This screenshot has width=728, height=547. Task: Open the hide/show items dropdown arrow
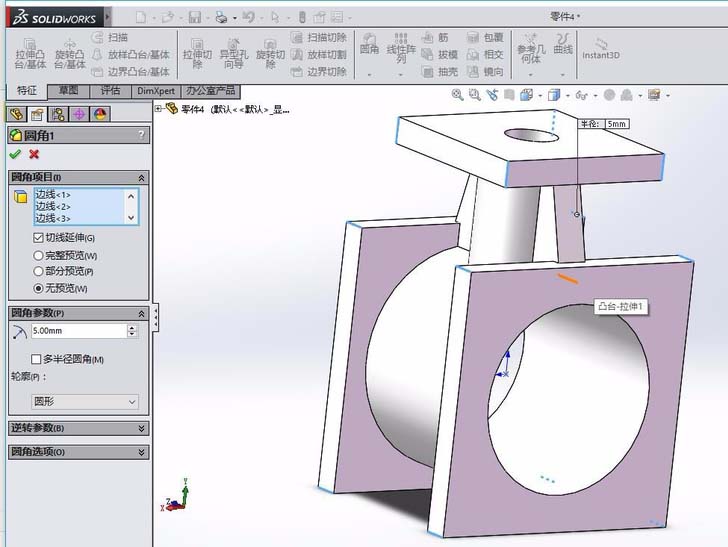pos(595,96)
